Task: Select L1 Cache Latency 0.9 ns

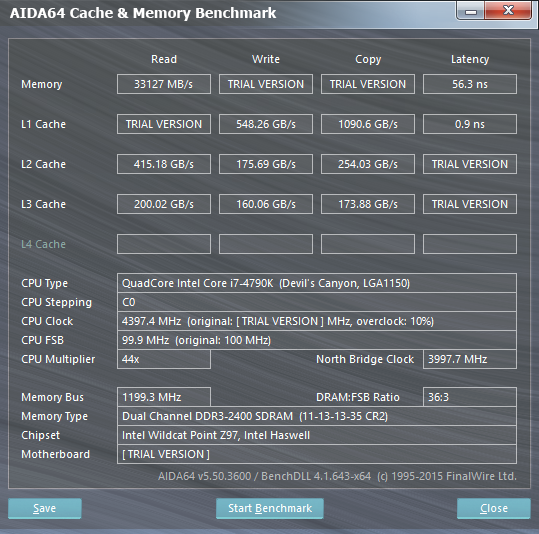Action: (470, 124)
